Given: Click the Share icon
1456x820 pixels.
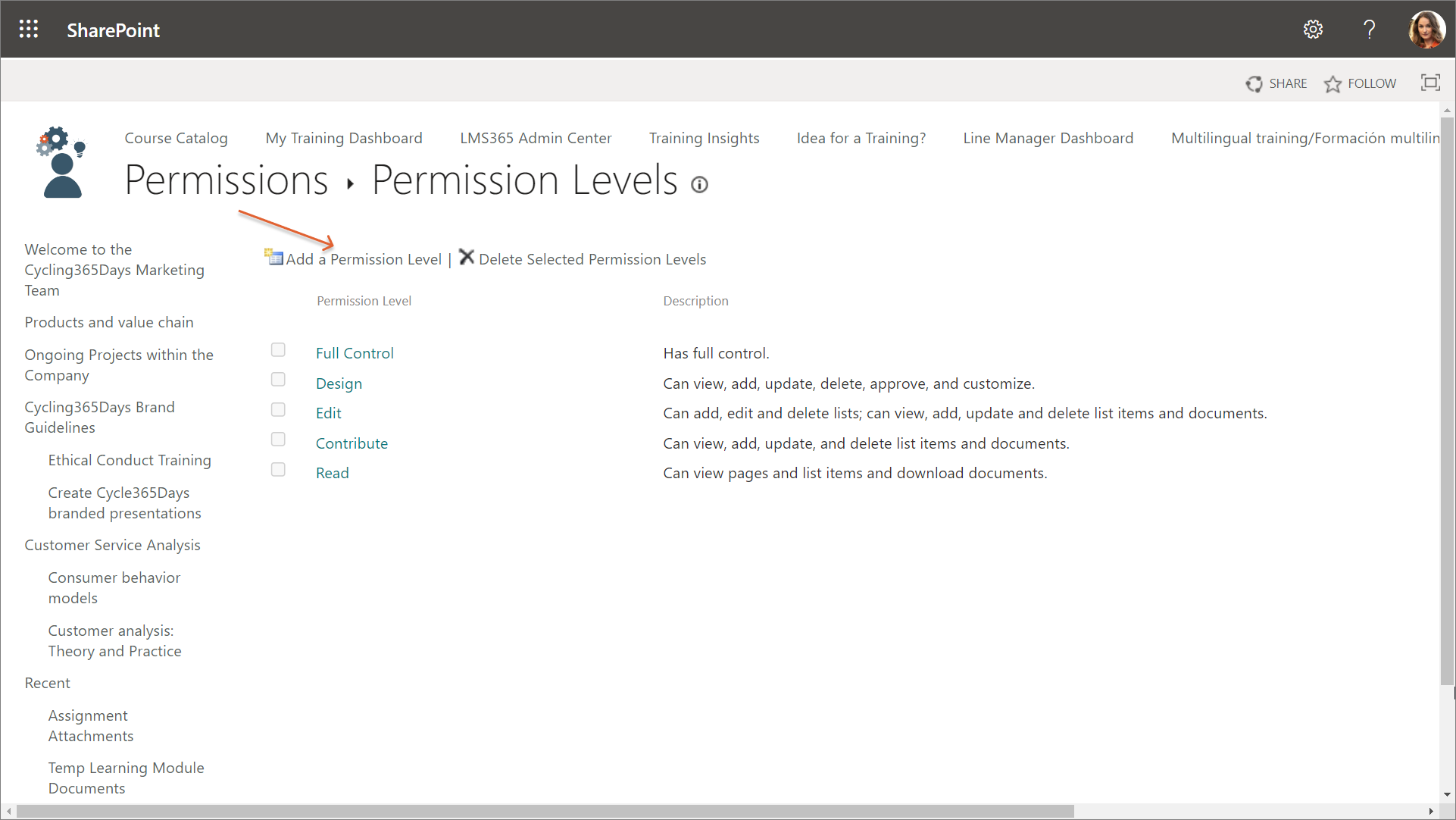Looking at the screenshot, I should 1254,83.
